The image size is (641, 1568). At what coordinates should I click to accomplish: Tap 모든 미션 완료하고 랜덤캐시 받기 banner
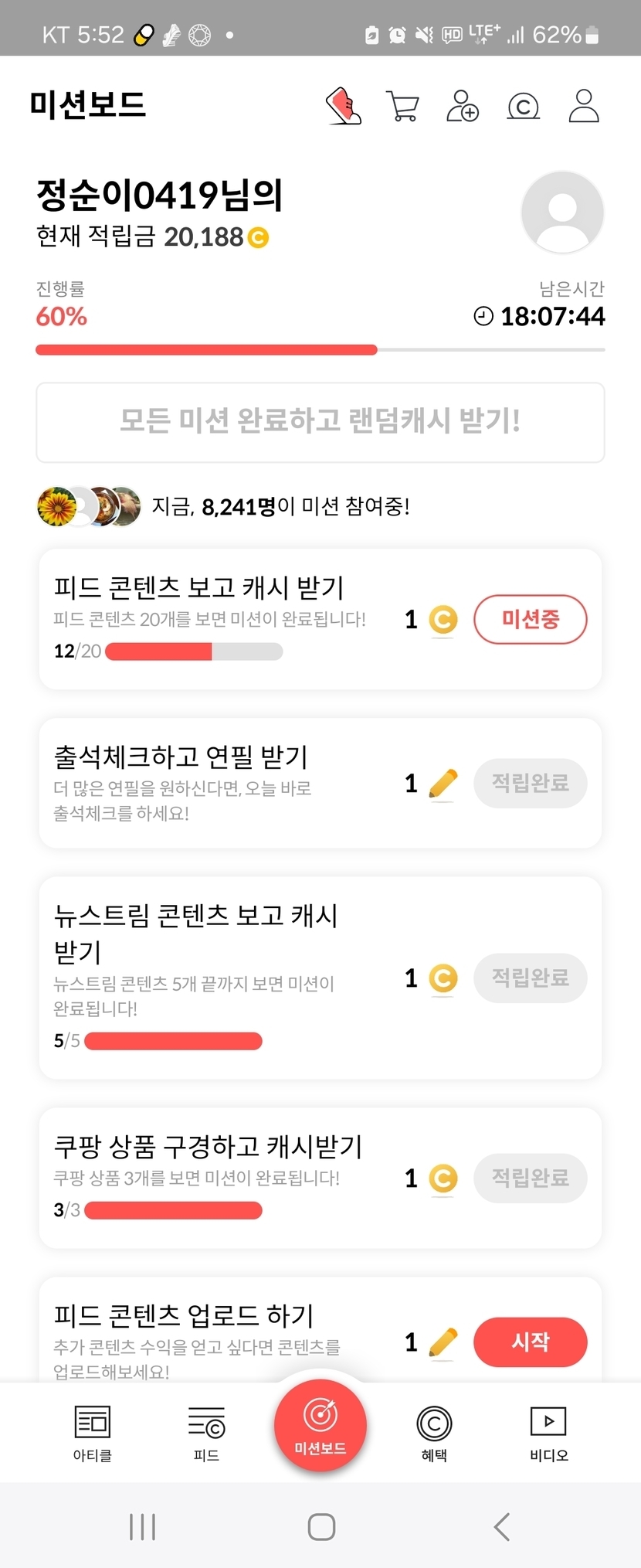point(320,422)
